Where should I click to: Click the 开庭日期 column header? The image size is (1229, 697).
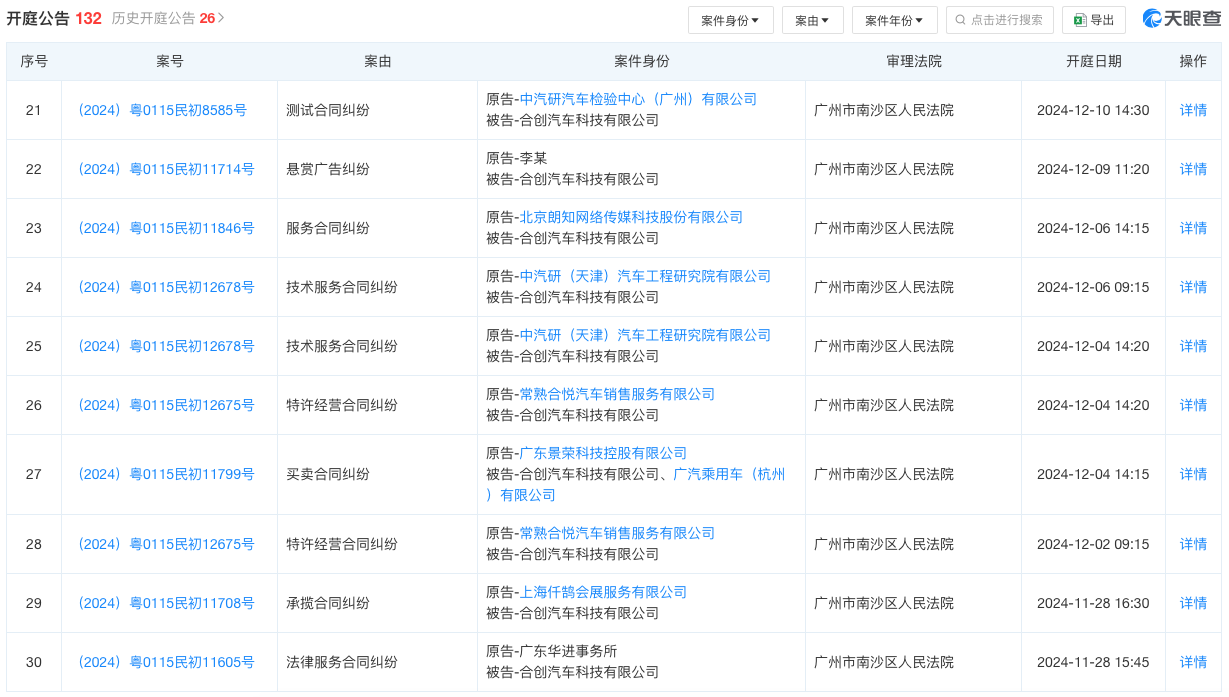[1093, 61]
